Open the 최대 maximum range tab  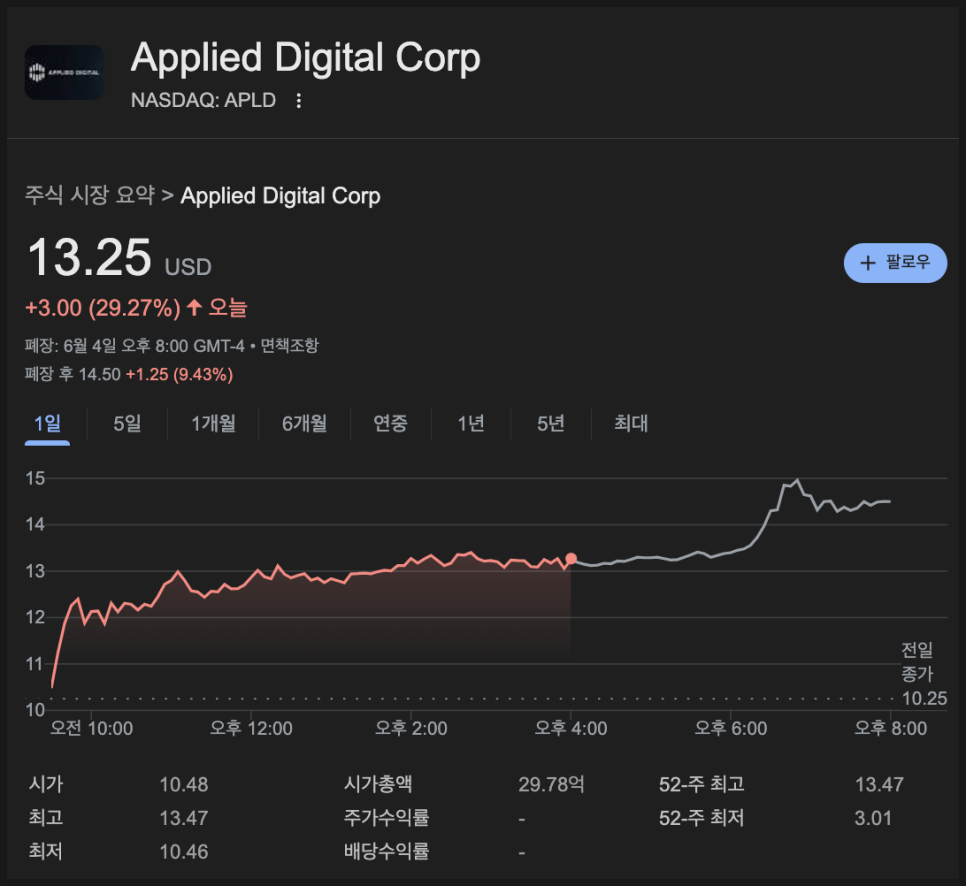631,424
